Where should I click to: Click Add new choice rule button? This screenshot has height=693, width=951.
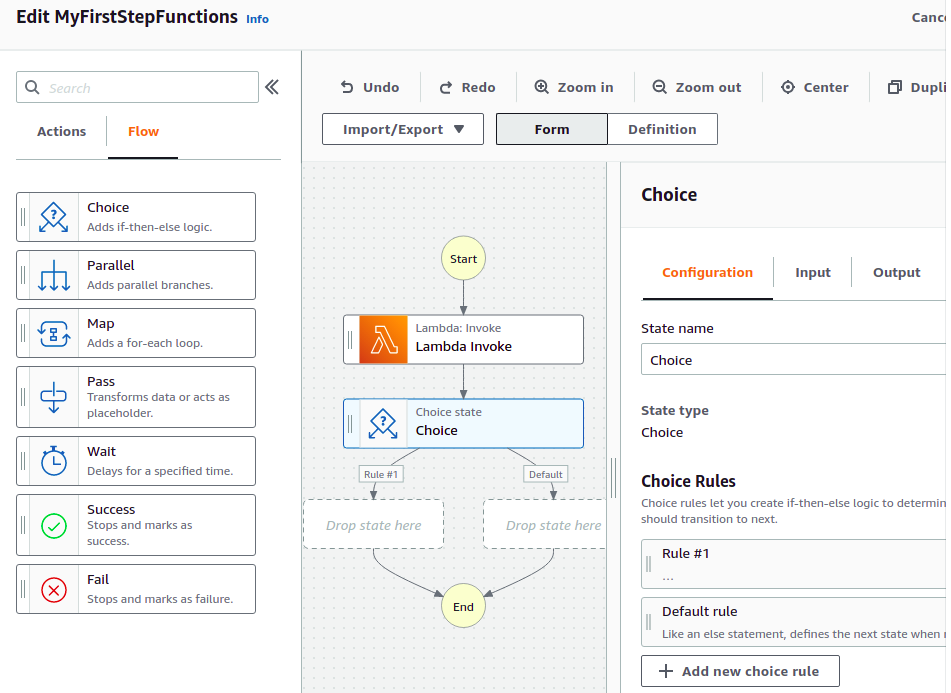740,671
